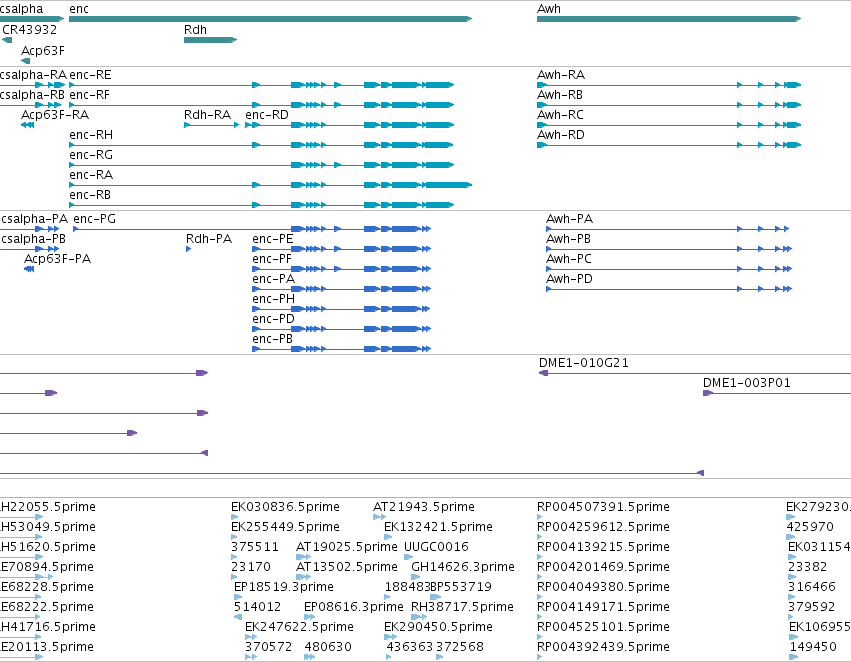Click EST label GH14626.3prime

click(463, 567)
